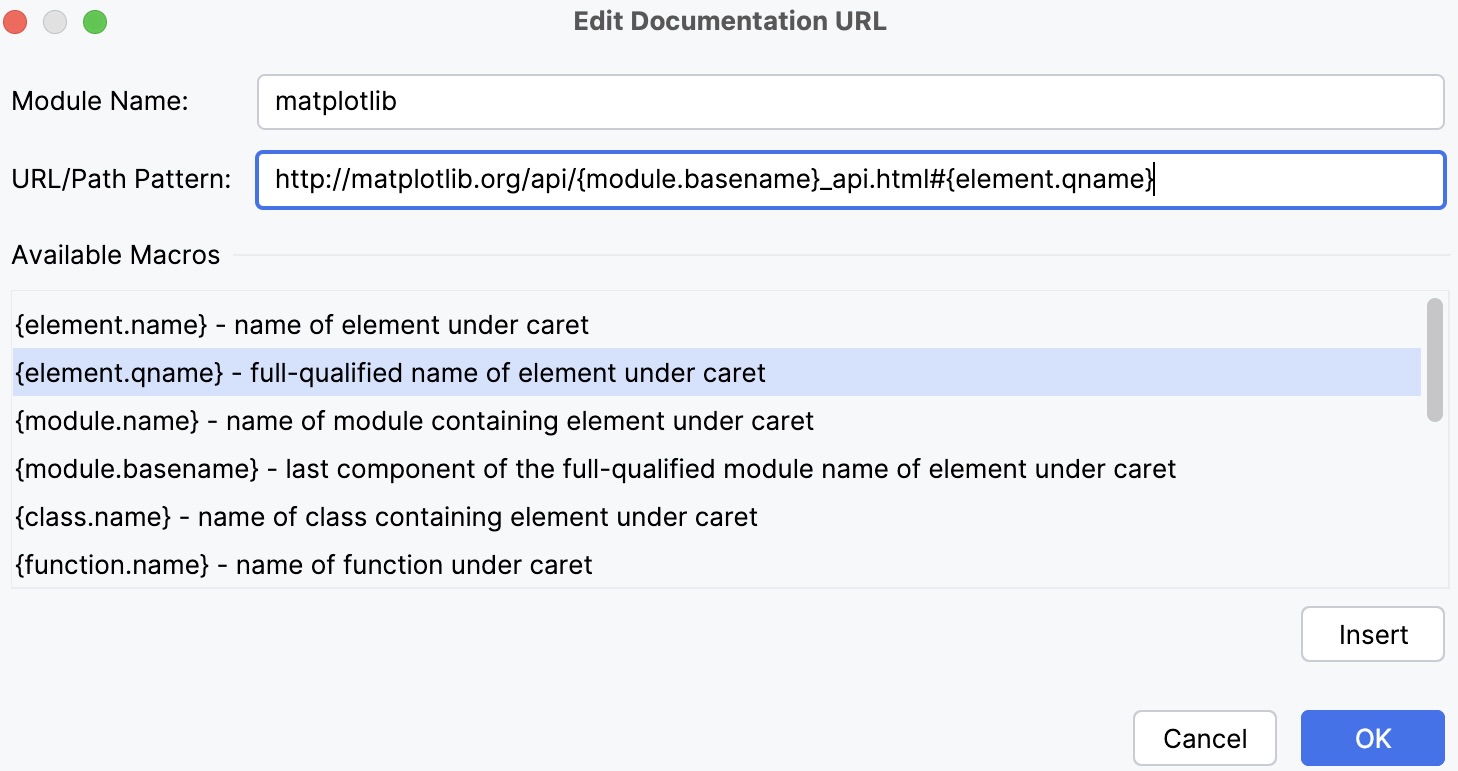Select the {element.name} macro entry
Screen dimensions: 1458x771
pos(300,324)
